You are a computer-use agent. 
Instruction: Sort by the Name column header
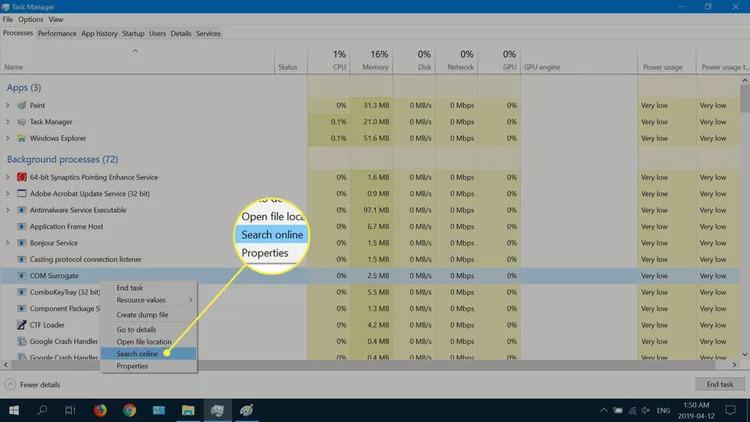[137, 61]
